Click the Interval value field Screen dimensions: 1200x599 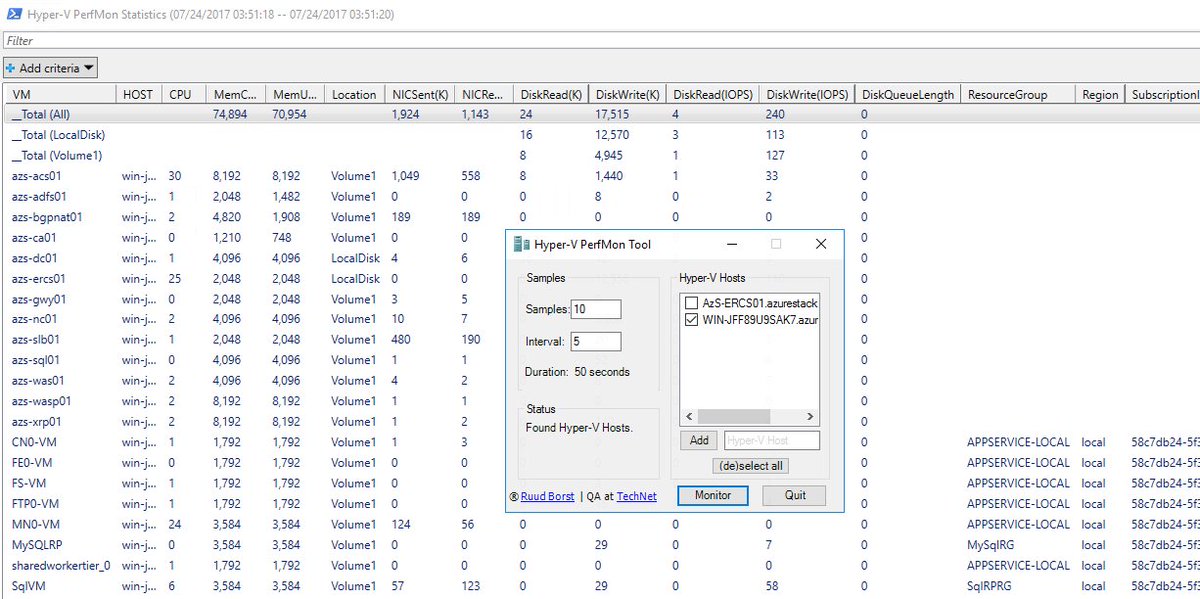pos(596,342)
